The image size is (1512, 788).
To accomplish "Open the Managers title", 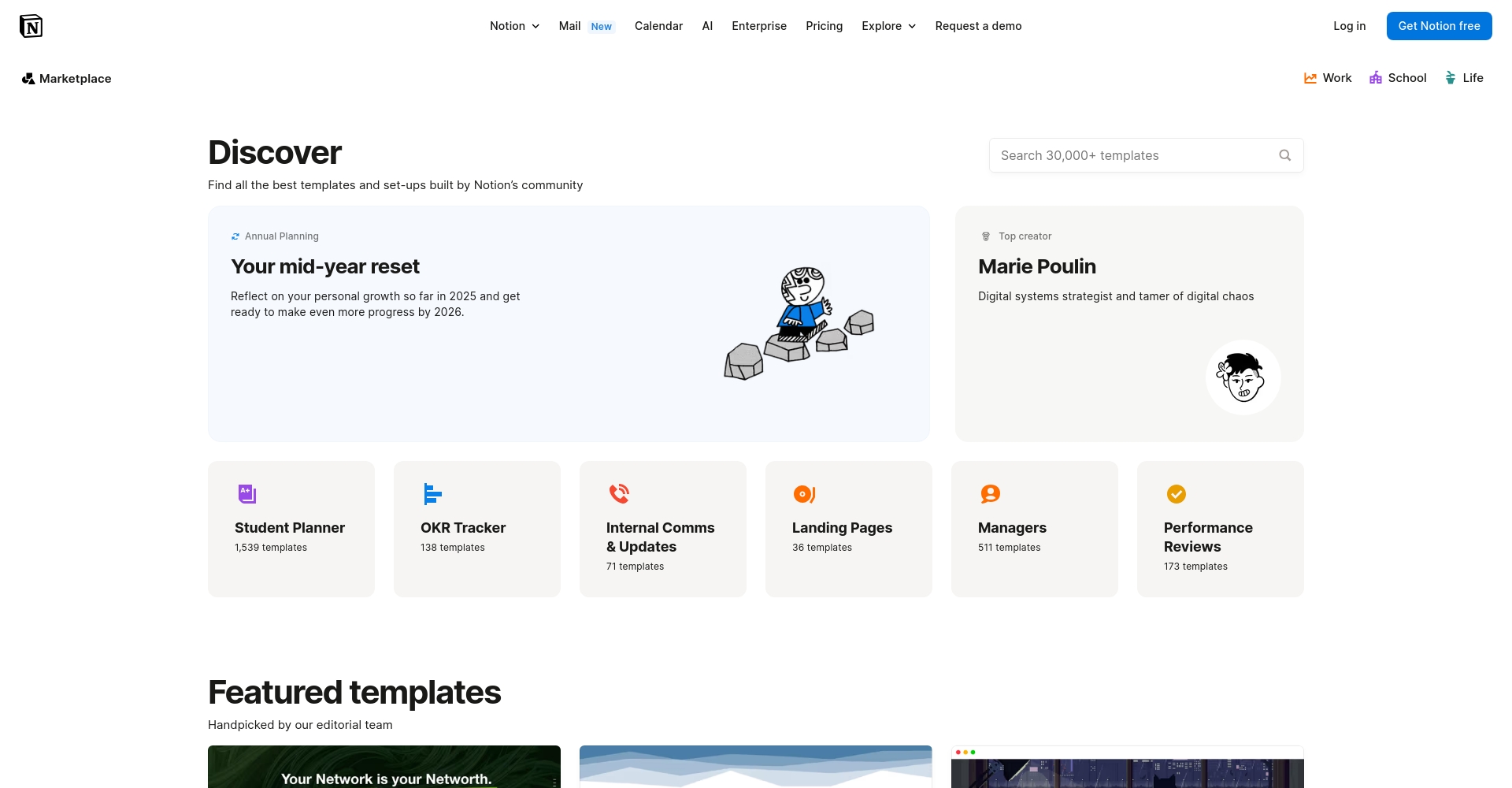I will (1012, 528).
